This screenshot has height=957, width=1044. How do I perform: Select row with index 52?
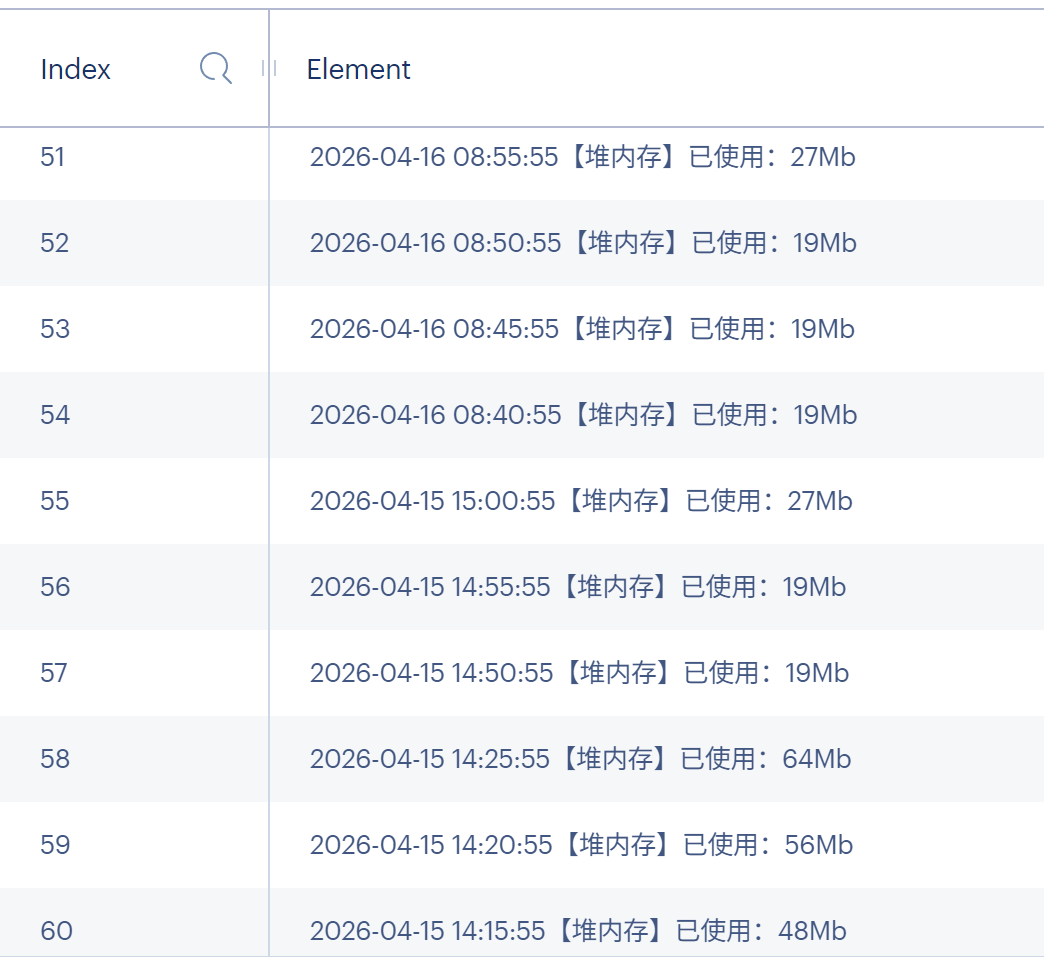pyautogui.click(x=55, y=243)
